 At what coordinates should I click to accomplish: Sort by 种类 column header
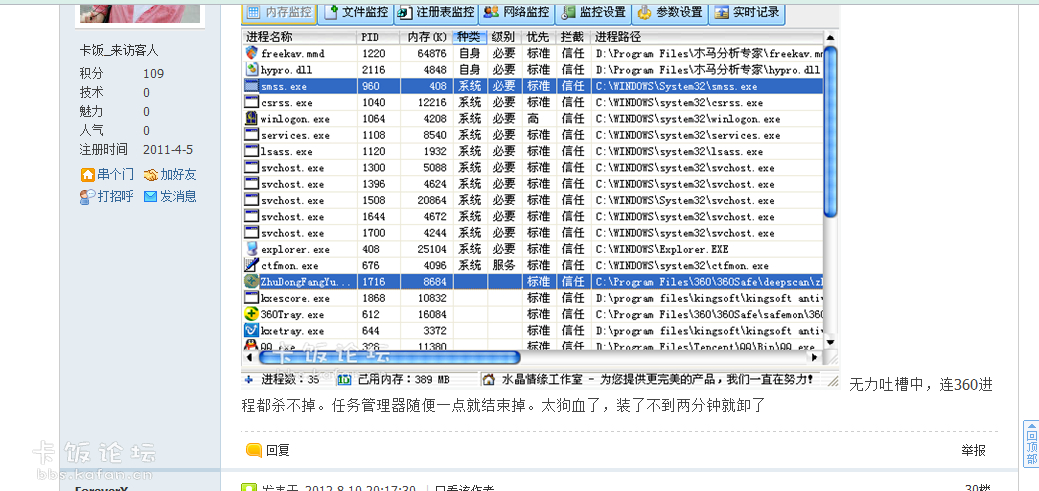click(471, 37)
